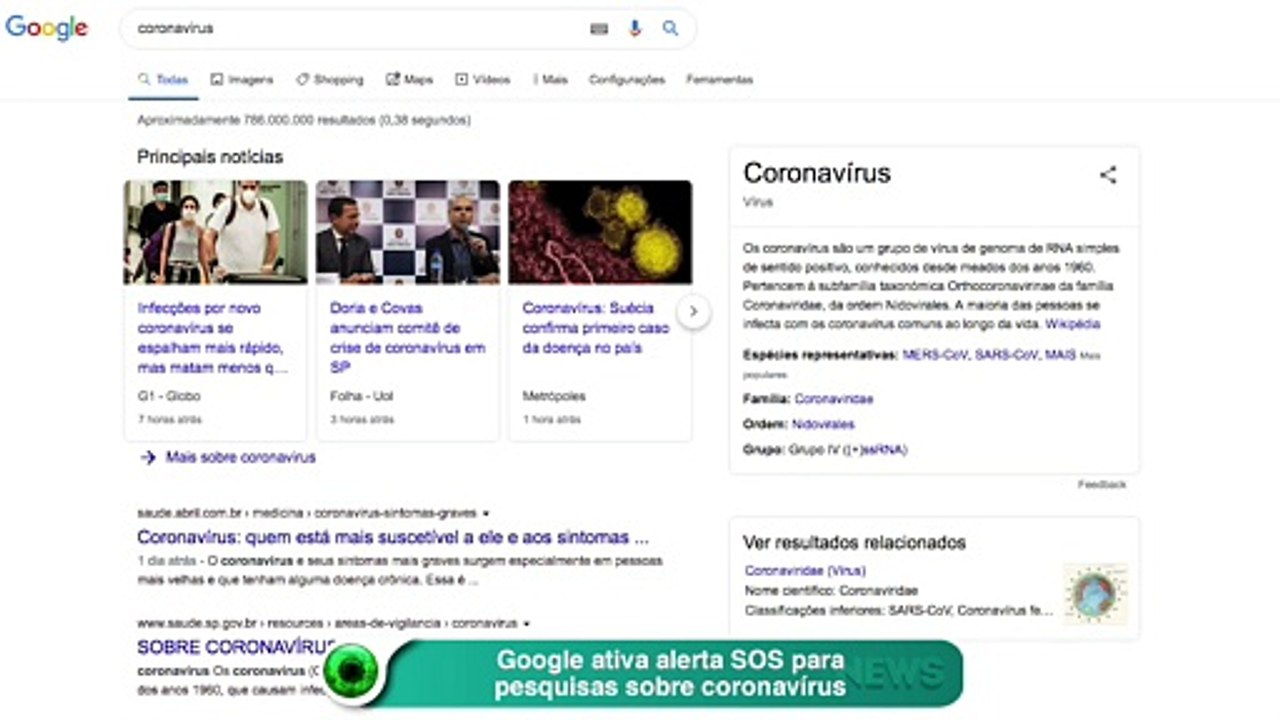1280x720 pixels.
Task: Open 'Infecções por novo coronavírus' news headline
Action: click(x=214, y=338)
